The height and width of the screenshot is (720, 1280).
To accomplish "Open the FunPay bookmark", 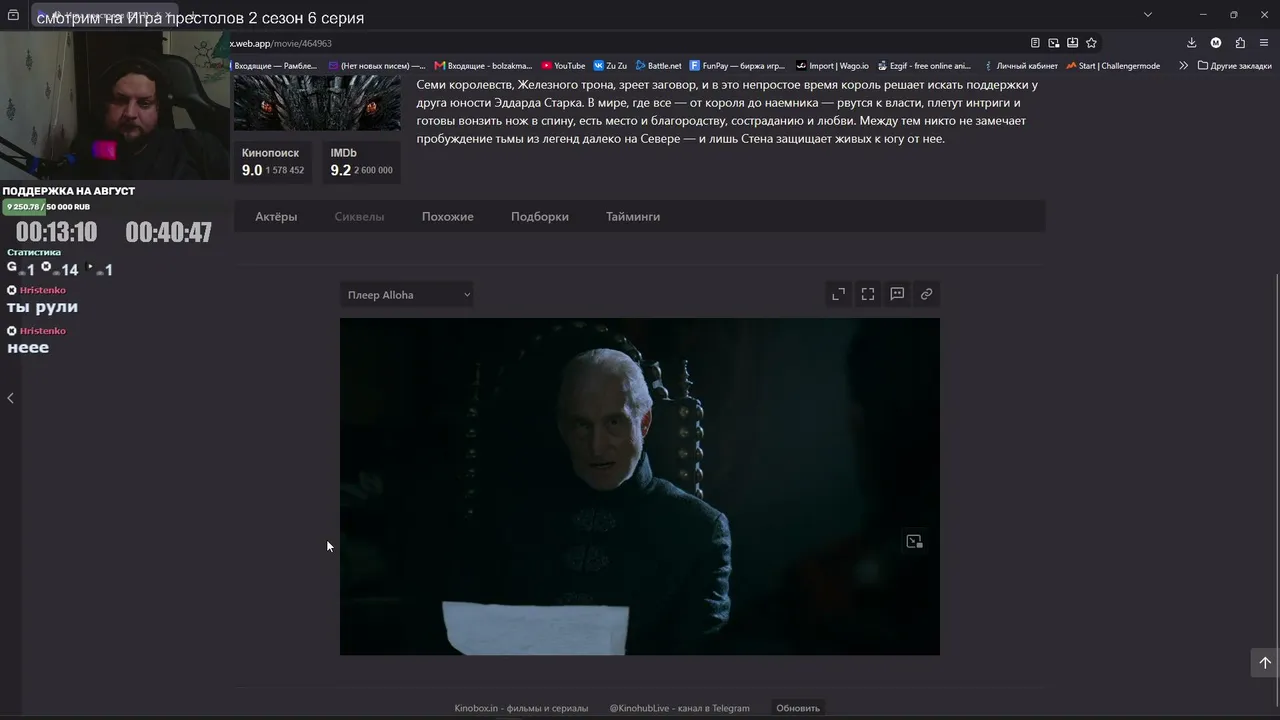I will point(737,66).
